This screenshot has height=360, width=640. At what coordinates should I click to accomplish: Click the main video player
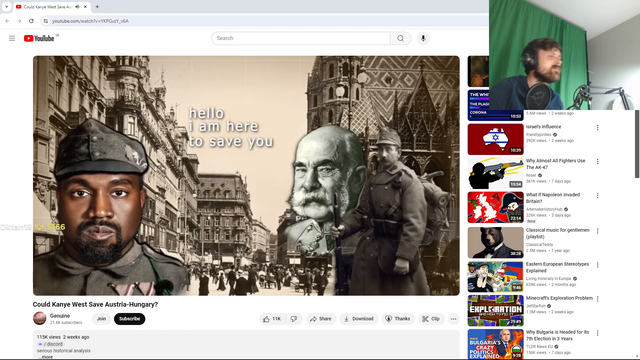pos(246,176)
